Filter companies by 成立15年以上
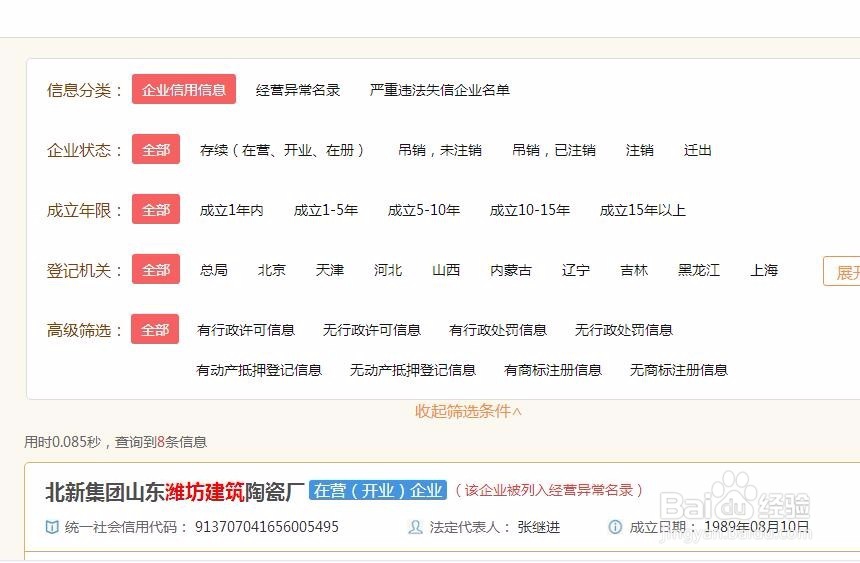 click(643, 210)
